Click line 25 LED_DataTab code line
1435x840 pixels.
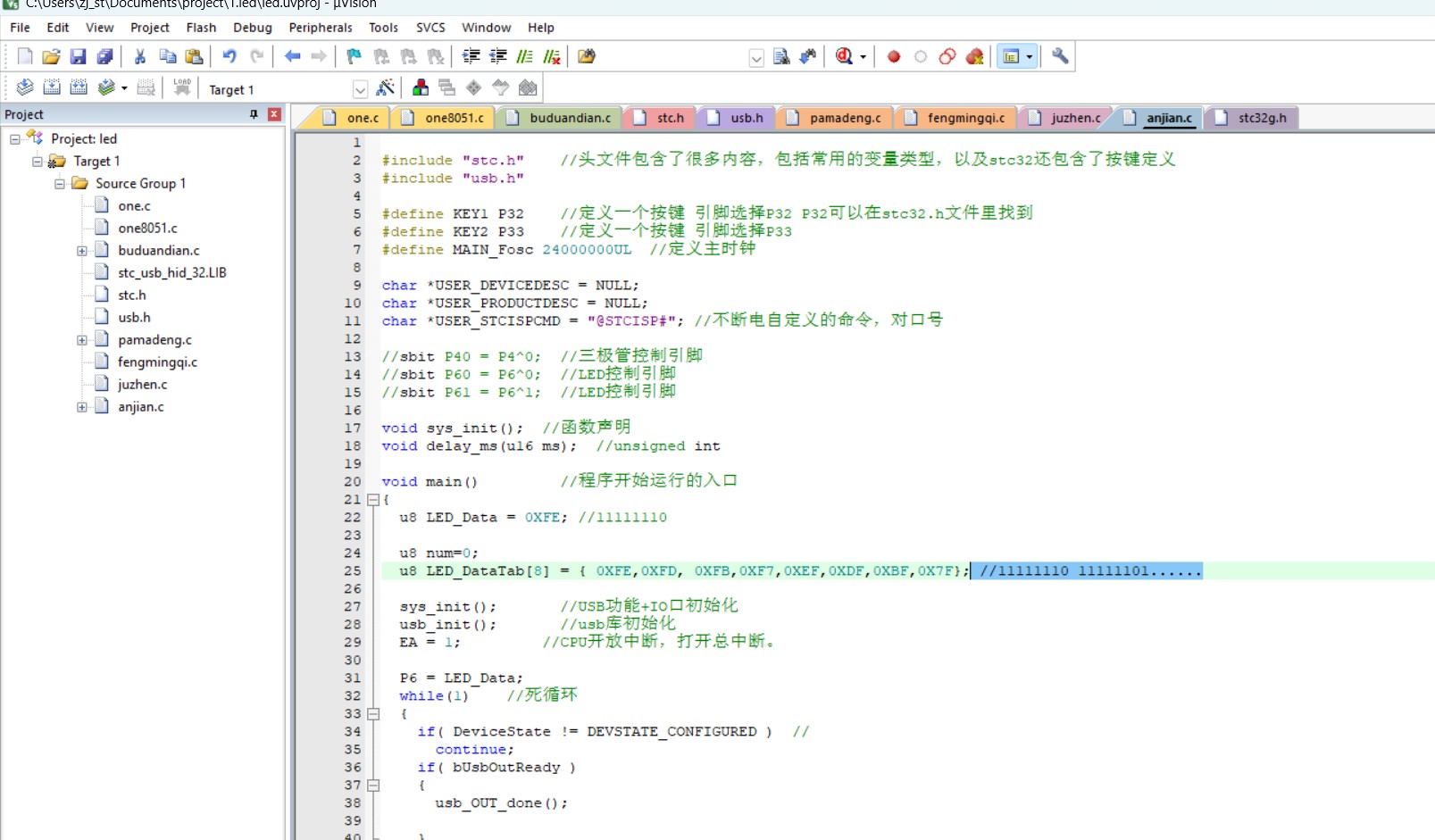[x=683, y=570]
